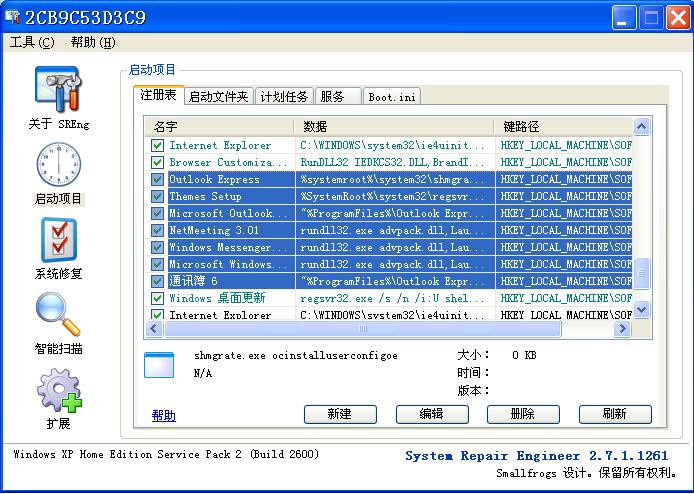
Task: Switch to the 注册表 tab
Action: click(x=158, y=95)
